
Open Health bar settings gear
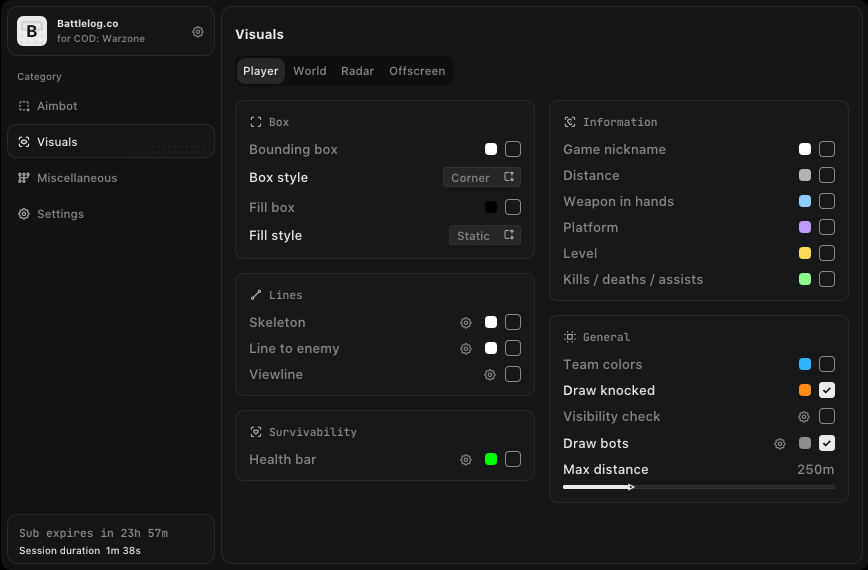coord(466,459)
